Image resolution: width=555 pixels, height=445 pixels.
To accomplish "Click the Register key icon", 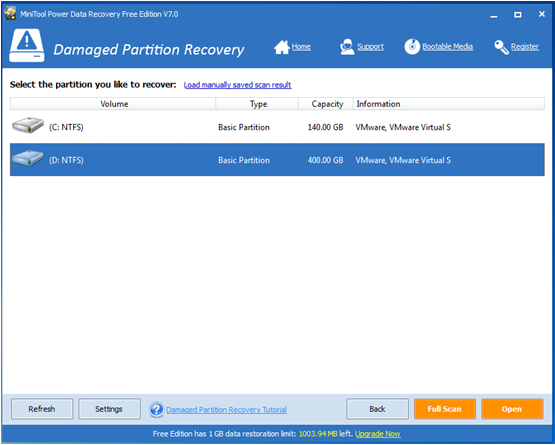I will pos(501,47).
